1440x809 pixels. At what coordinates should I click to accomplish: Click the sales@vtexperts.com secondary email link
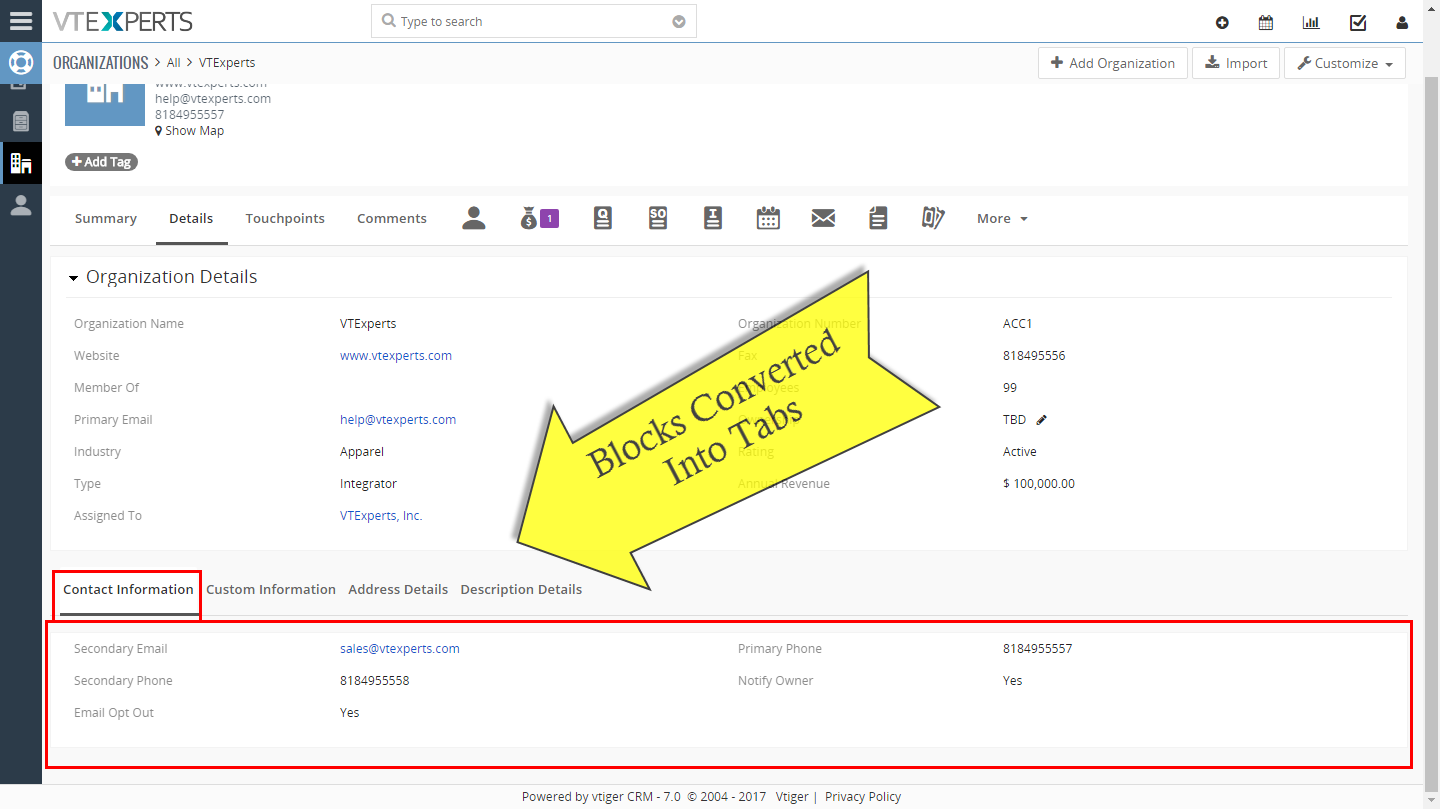point(400,649)
